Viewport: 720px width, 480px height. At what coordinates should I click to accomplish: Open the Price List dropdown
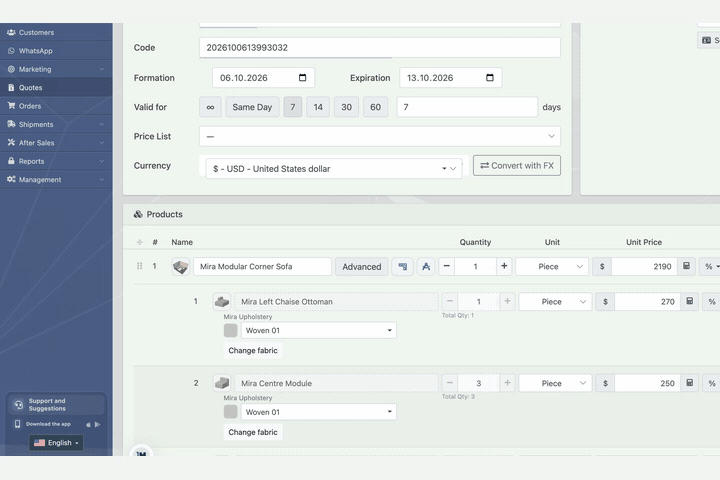tap(380, 136)
